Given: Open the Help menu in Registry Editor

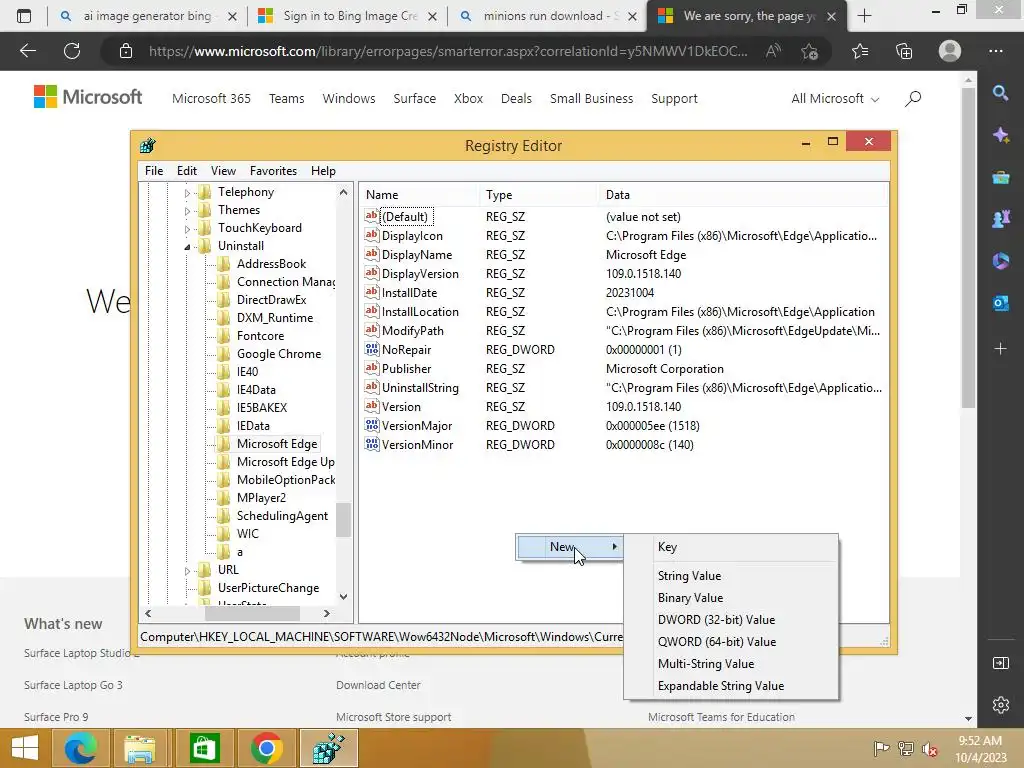Looking at the screenshot, I should click(323, 170).
